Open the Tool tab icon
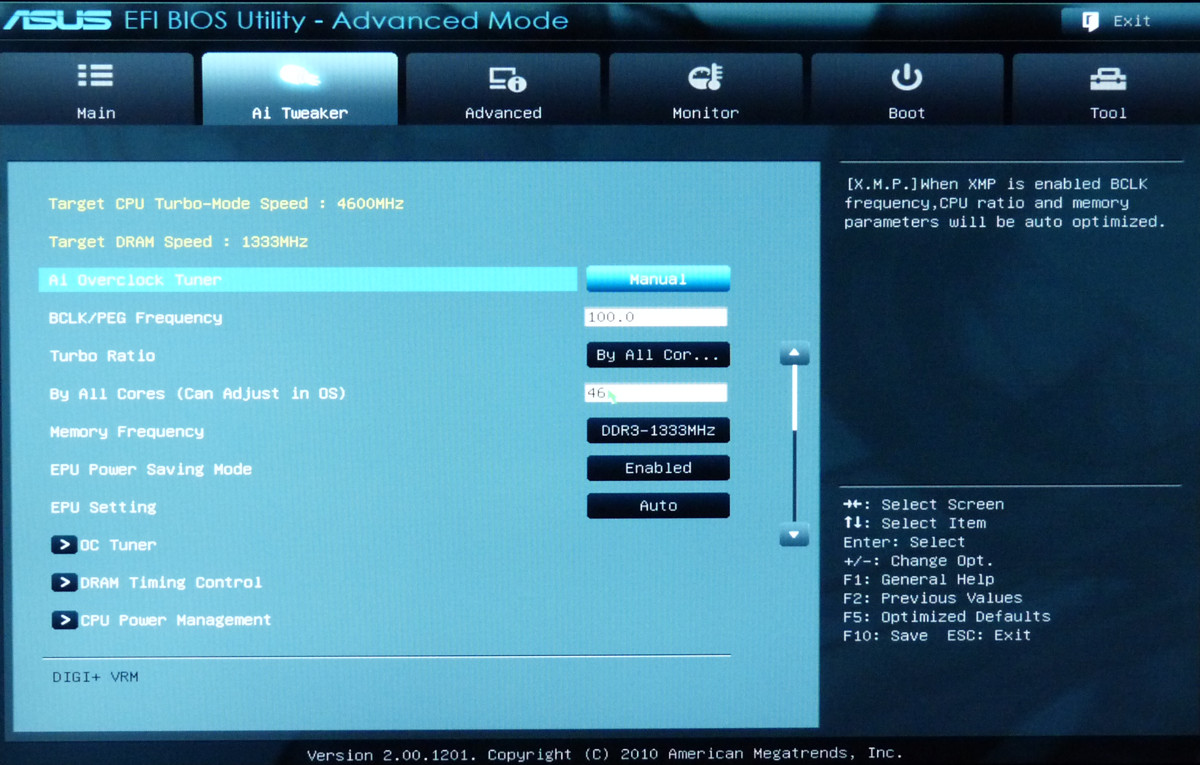 (x=1107, y=78)
